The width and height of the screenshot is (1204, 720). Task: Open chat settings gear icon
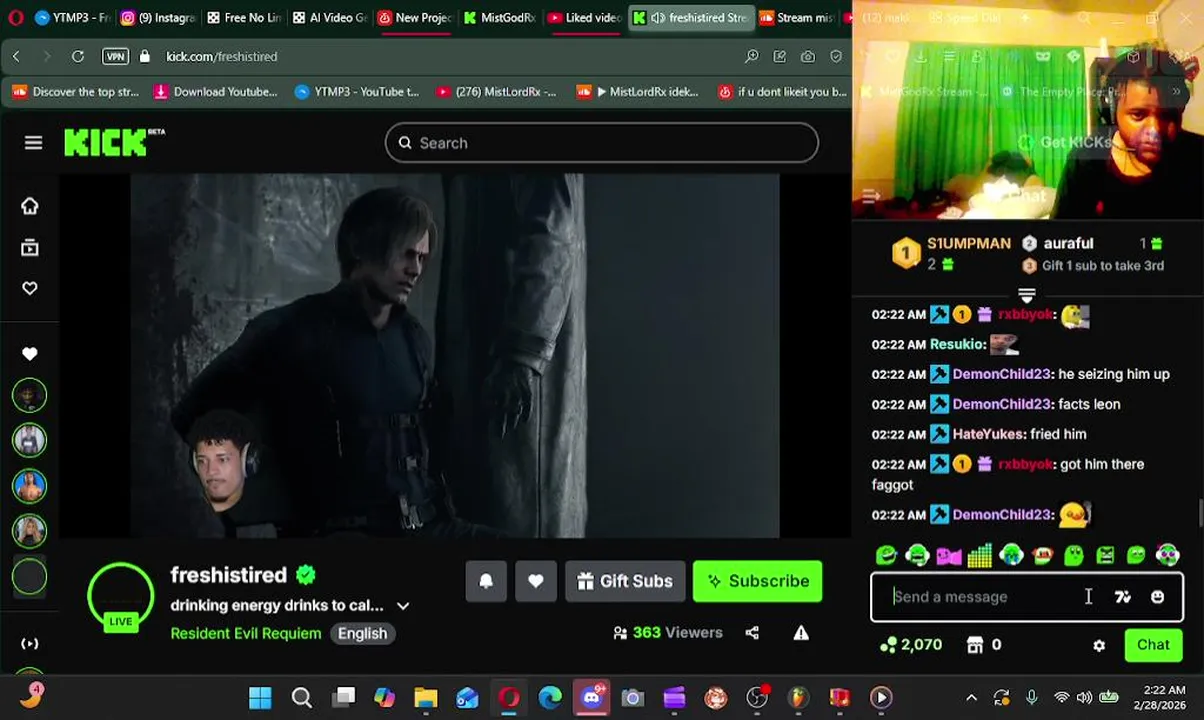[1099, 646]
